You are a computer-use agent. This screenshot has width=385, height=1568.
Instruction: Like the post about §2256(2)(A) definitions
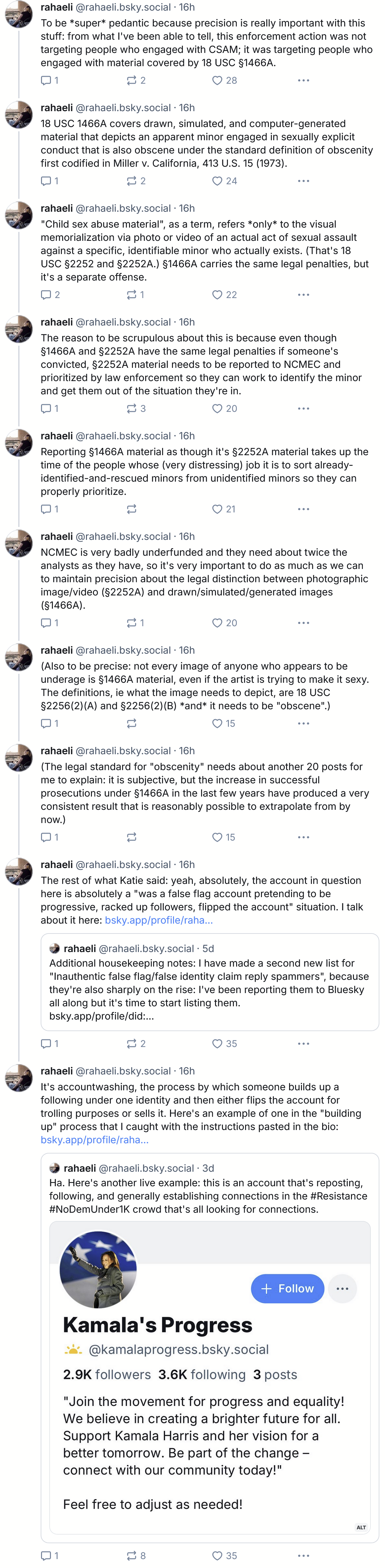pyautogui.click(x=217, y=723)
